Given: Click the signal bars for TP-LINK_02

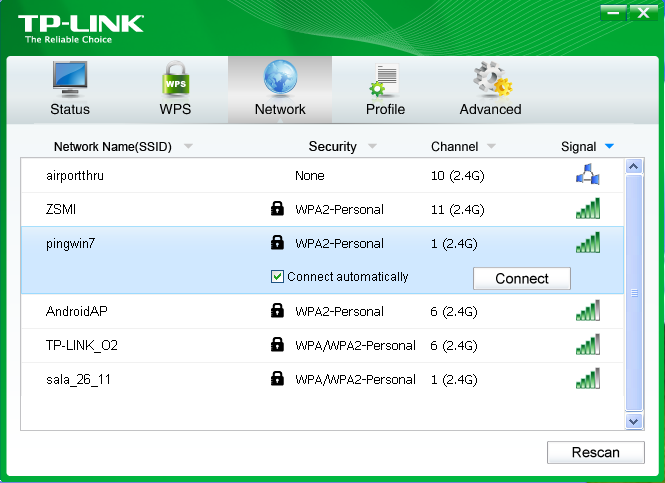Looking at the screenshot, I should (588, 344).
